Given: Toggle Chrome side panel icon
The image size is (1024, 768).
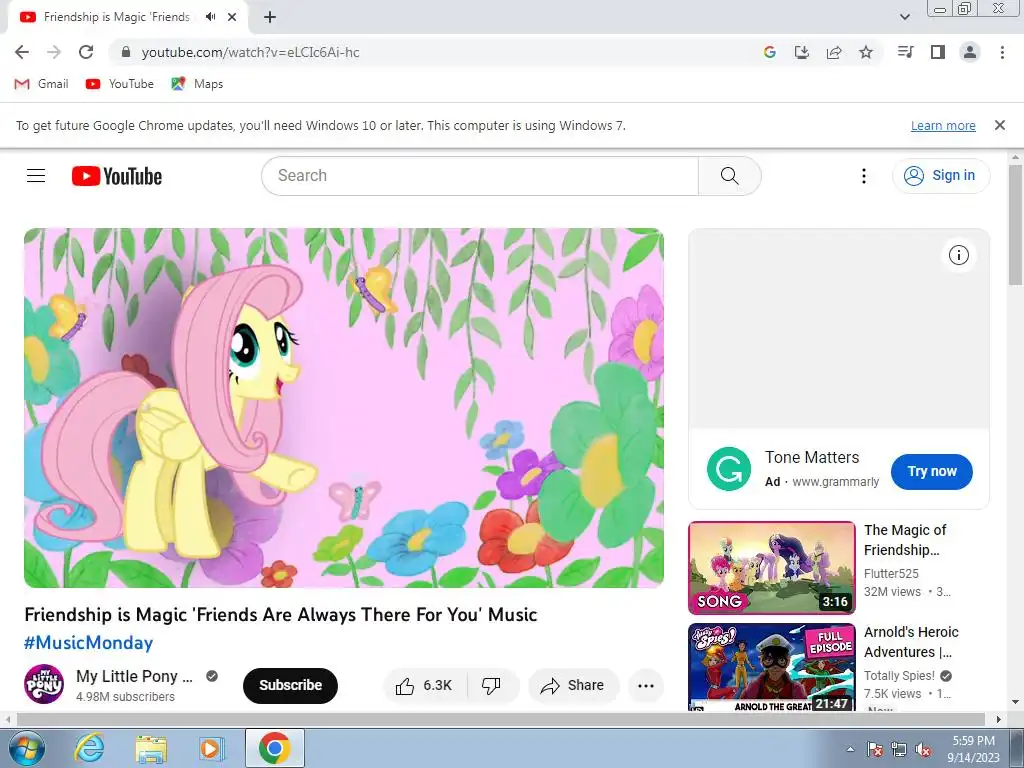Looking at the screenshot, I should [938, 52].
